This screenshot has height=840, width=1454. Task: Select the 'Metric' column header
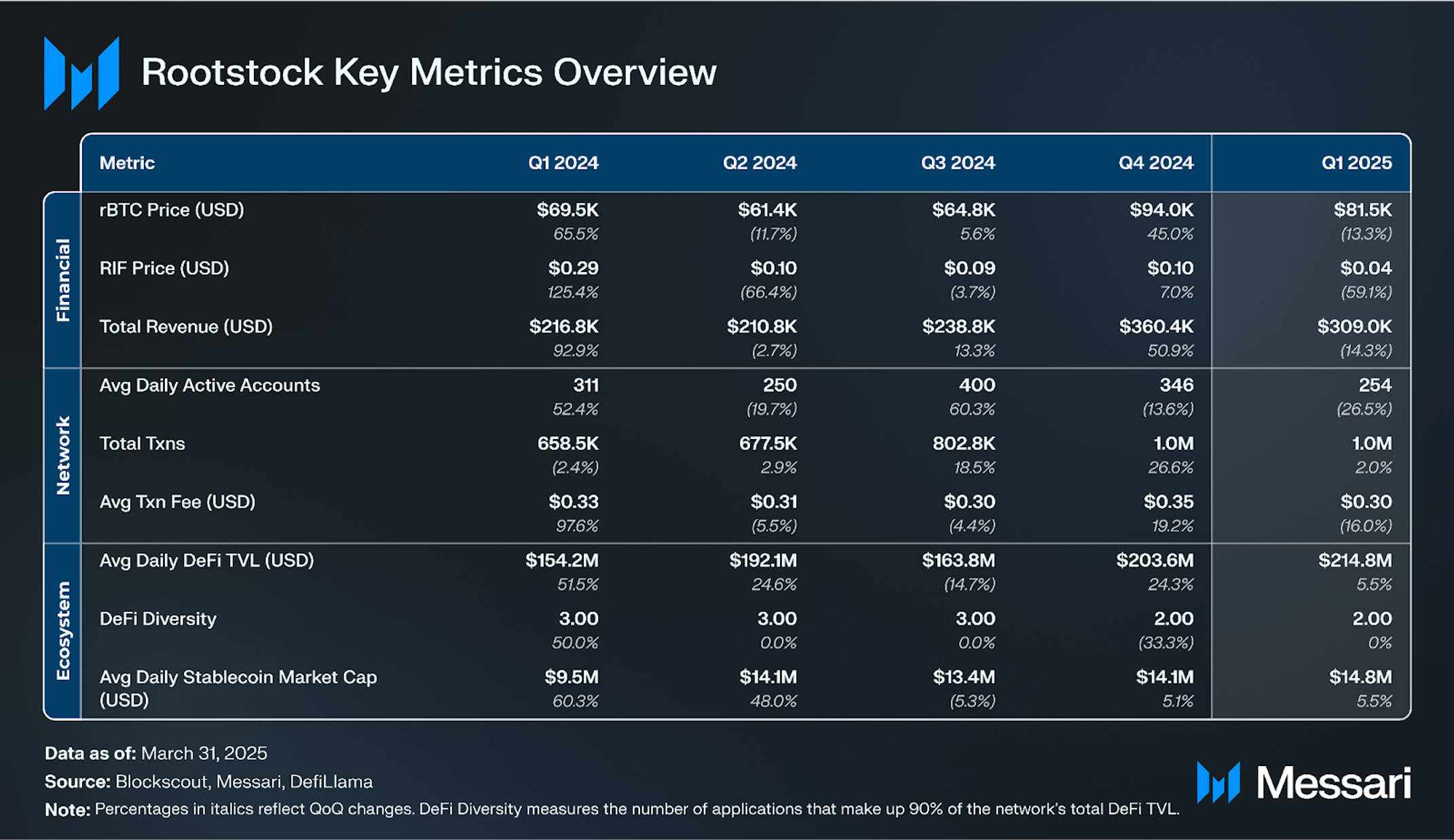coord(127,163)
